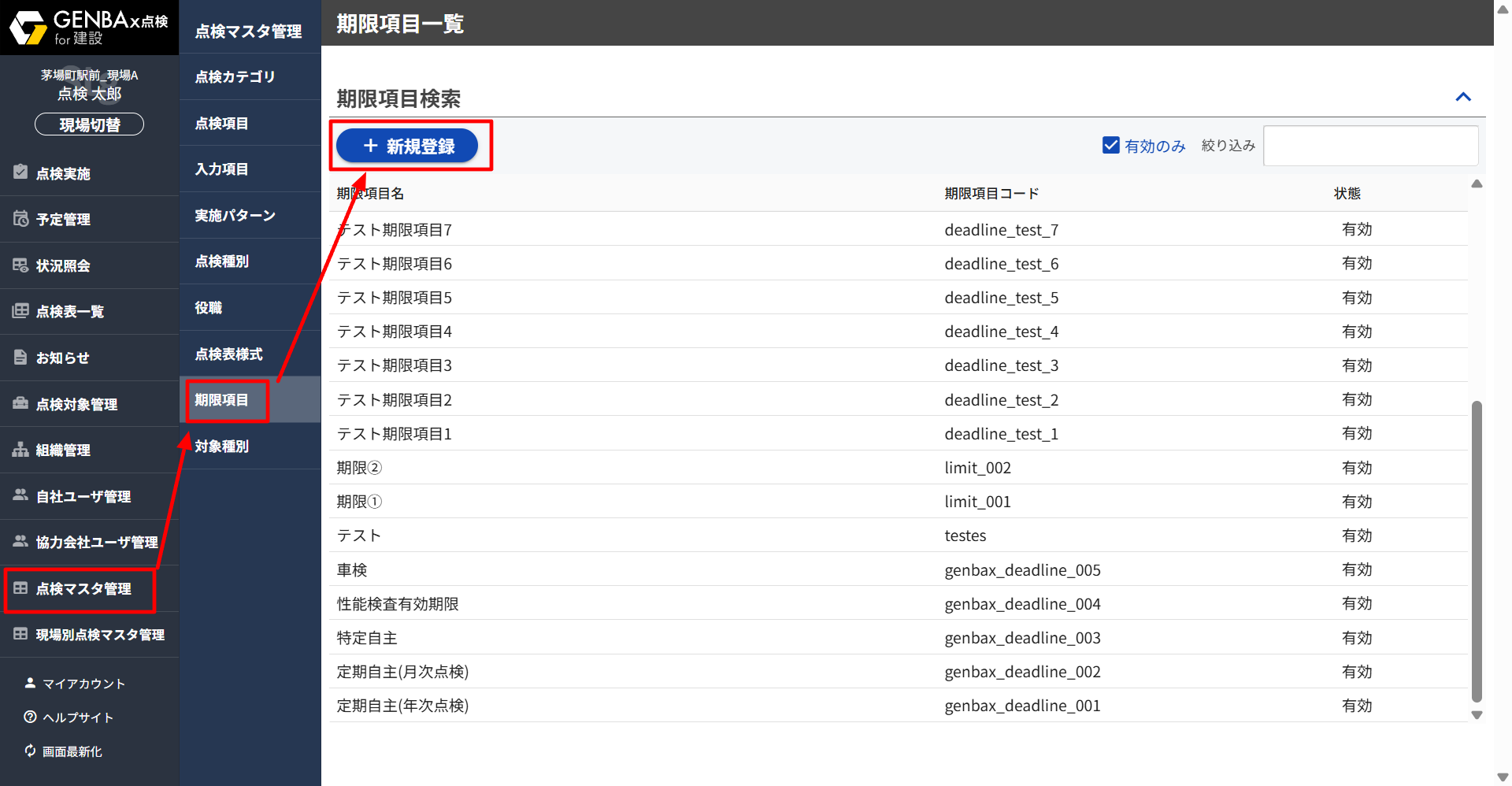This screenshot has width=1512, height=786.
Task: Click the 状況照会 icon in sidebar
Action: [x=20, y=265]
